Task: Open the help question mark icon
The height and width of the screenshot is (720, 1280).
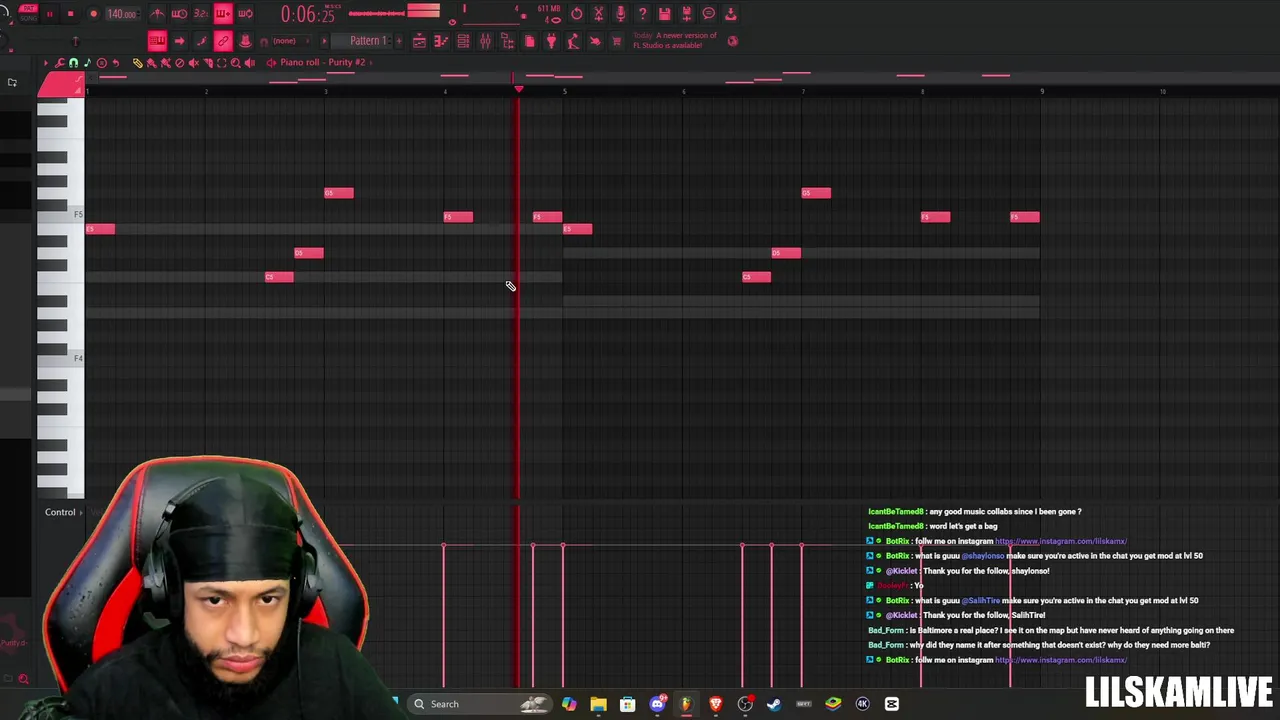Action: point(643,13)
